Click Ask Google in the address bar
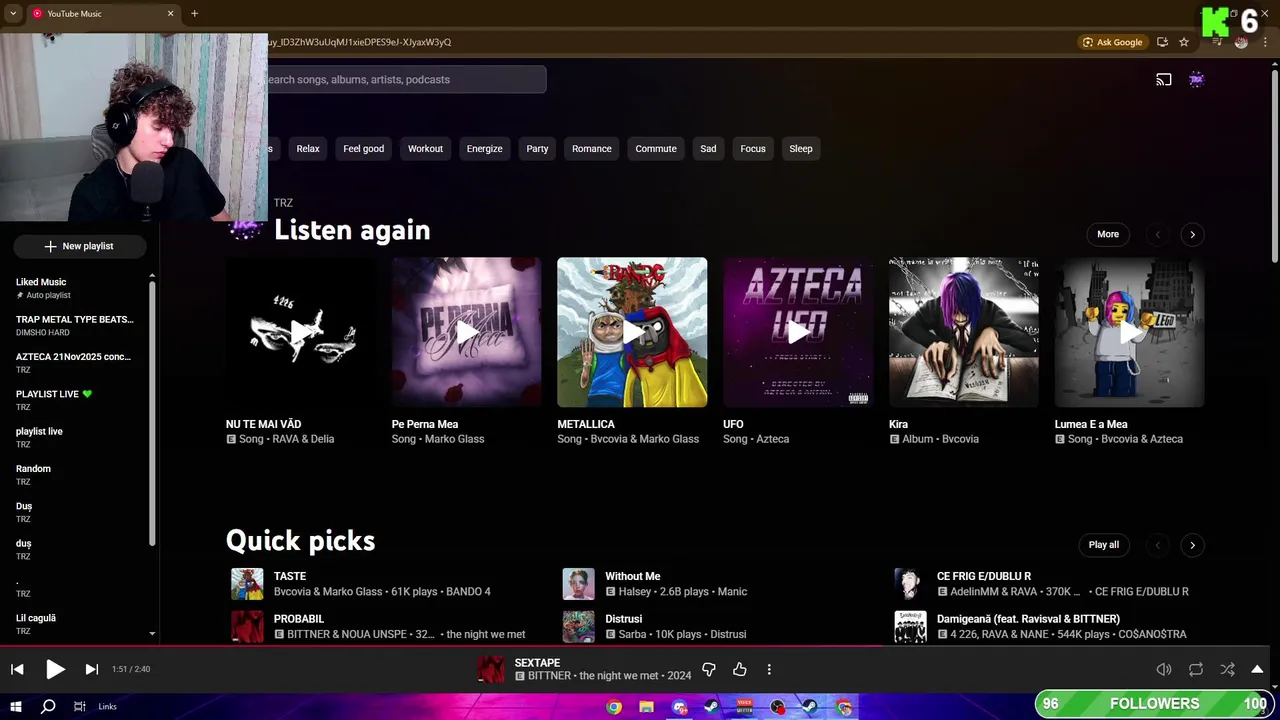Screen dimensions: 1280x720 coord(1112,42)
